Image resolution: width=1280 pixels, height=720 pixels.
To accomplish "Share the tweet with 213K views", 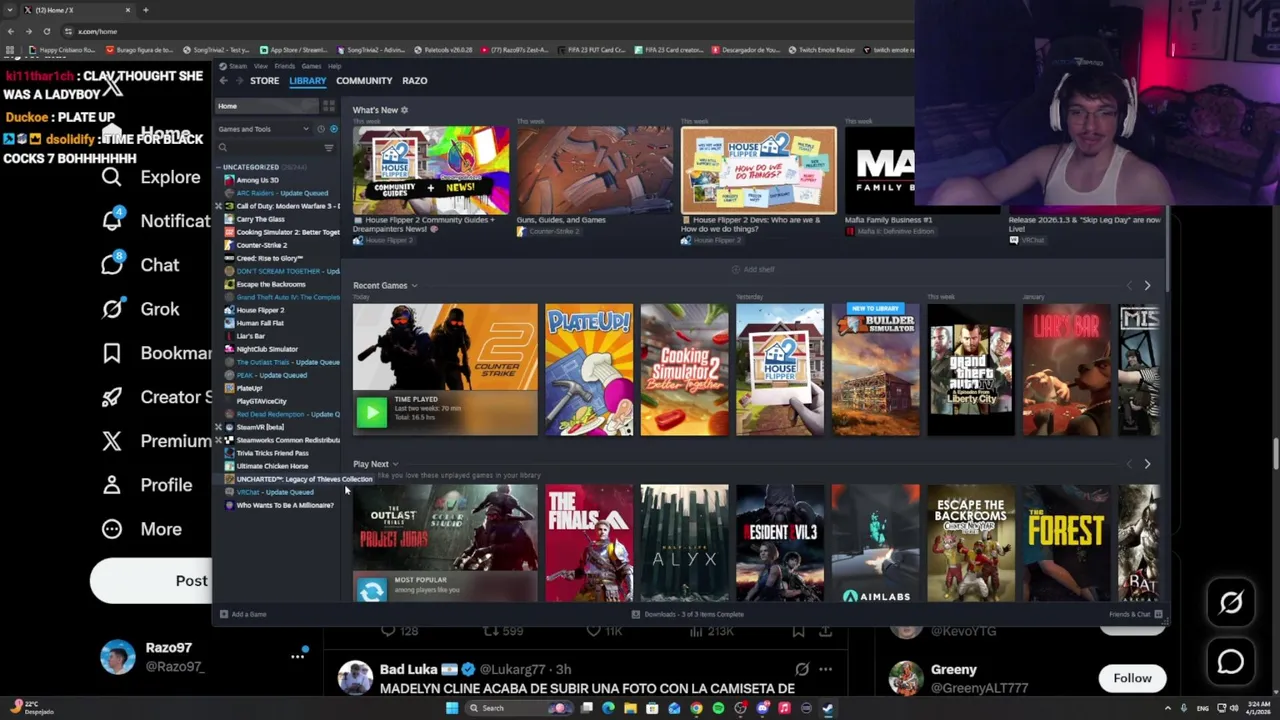I will coord(825,631).
